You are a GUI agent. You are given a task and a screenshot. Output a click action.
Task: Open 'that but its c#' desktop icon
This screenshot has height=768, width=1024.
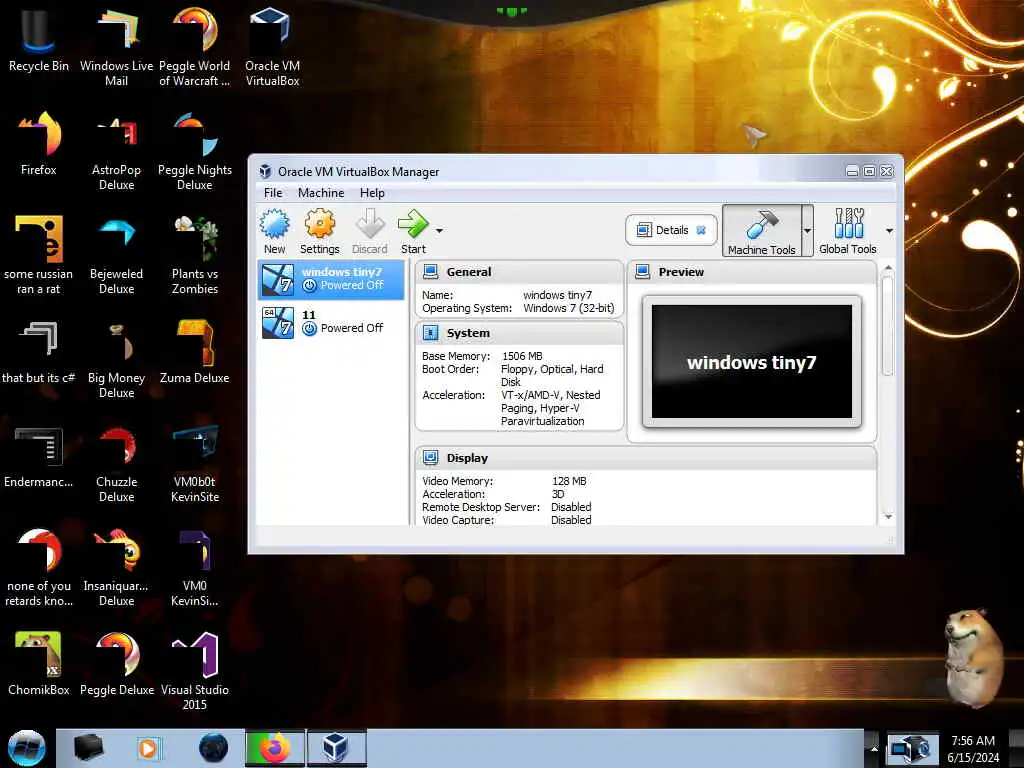[39, 351]
